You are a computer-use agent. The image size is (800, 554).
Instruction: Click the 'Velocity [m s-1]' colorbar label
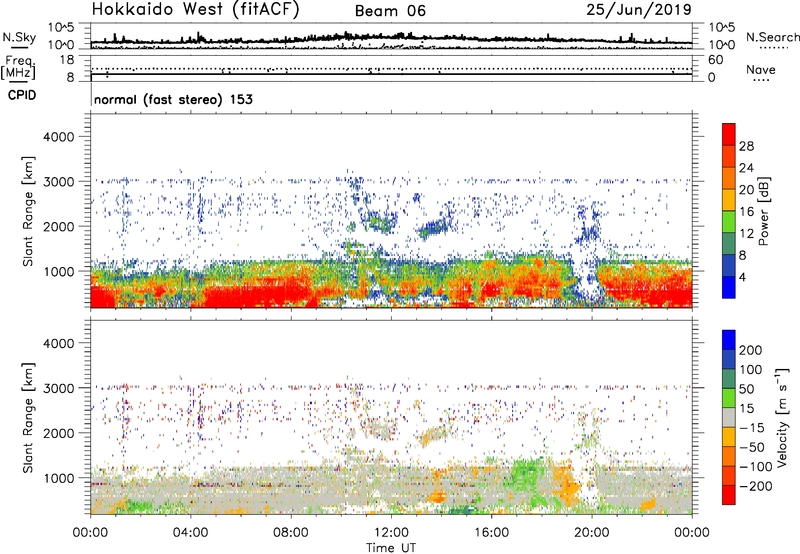point(782,417)
